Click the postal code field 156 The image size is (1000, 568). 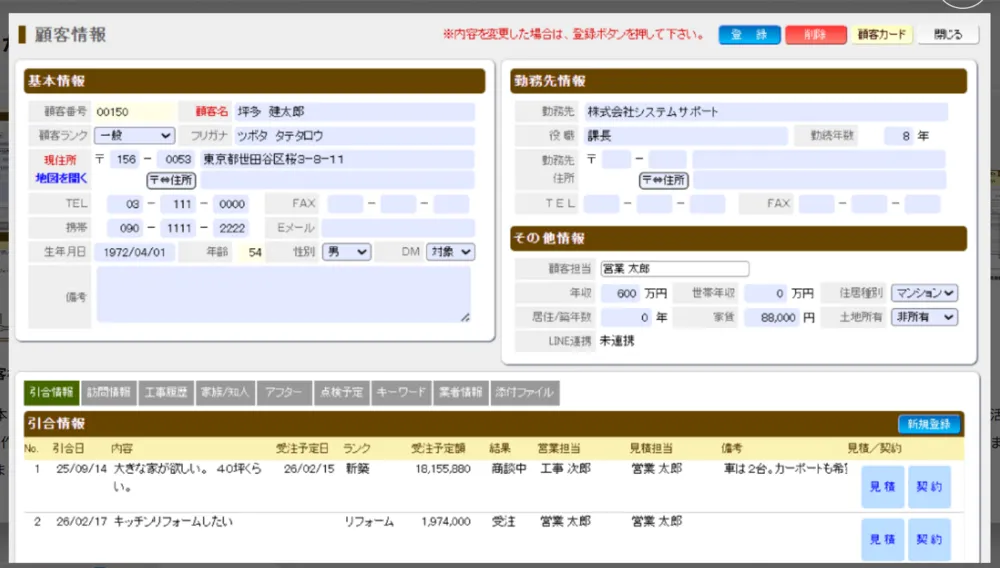coord(124,159)
